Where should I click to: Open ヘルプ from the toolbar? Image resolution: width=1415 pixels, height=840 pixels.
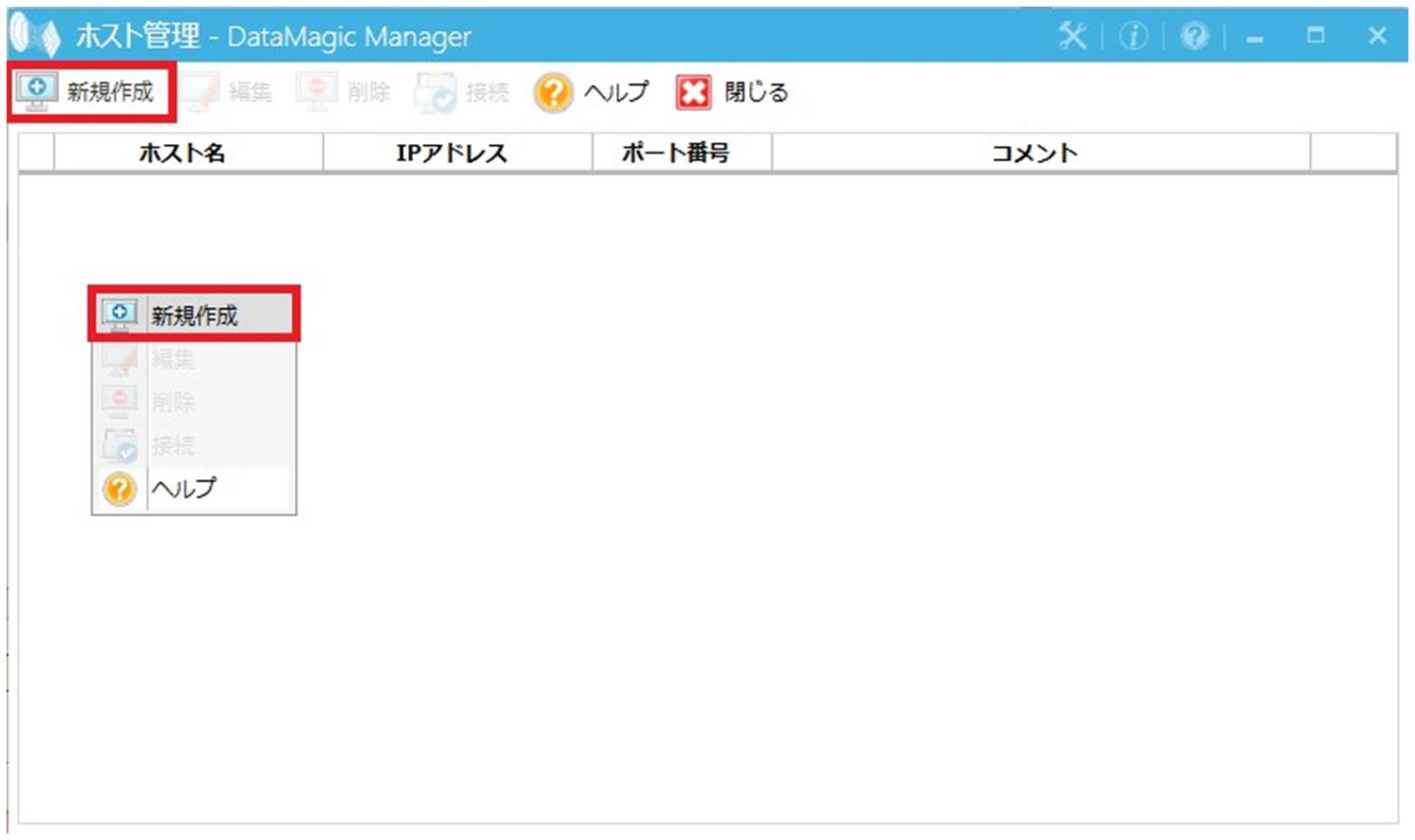point(591,92)
